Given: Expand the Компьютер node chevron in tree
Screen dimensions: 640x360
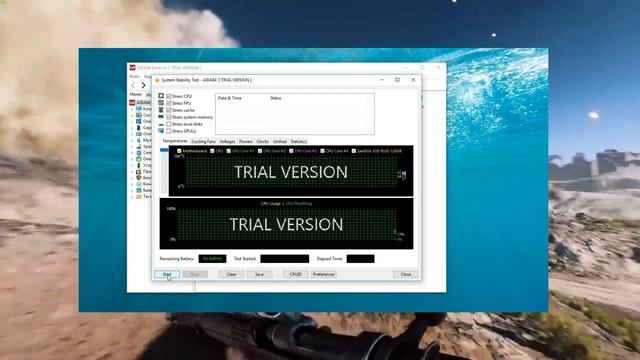Looking at the screenshot, I should [132, 109].
